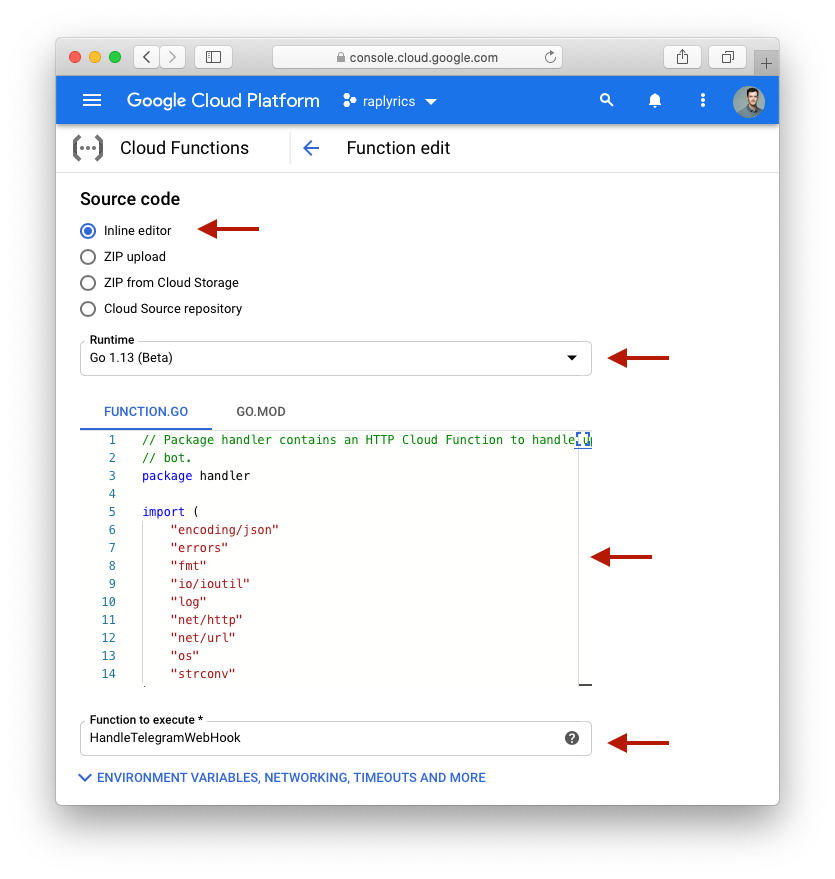Click the Safari forward button
835x879 pixels.
click(173, 57)
